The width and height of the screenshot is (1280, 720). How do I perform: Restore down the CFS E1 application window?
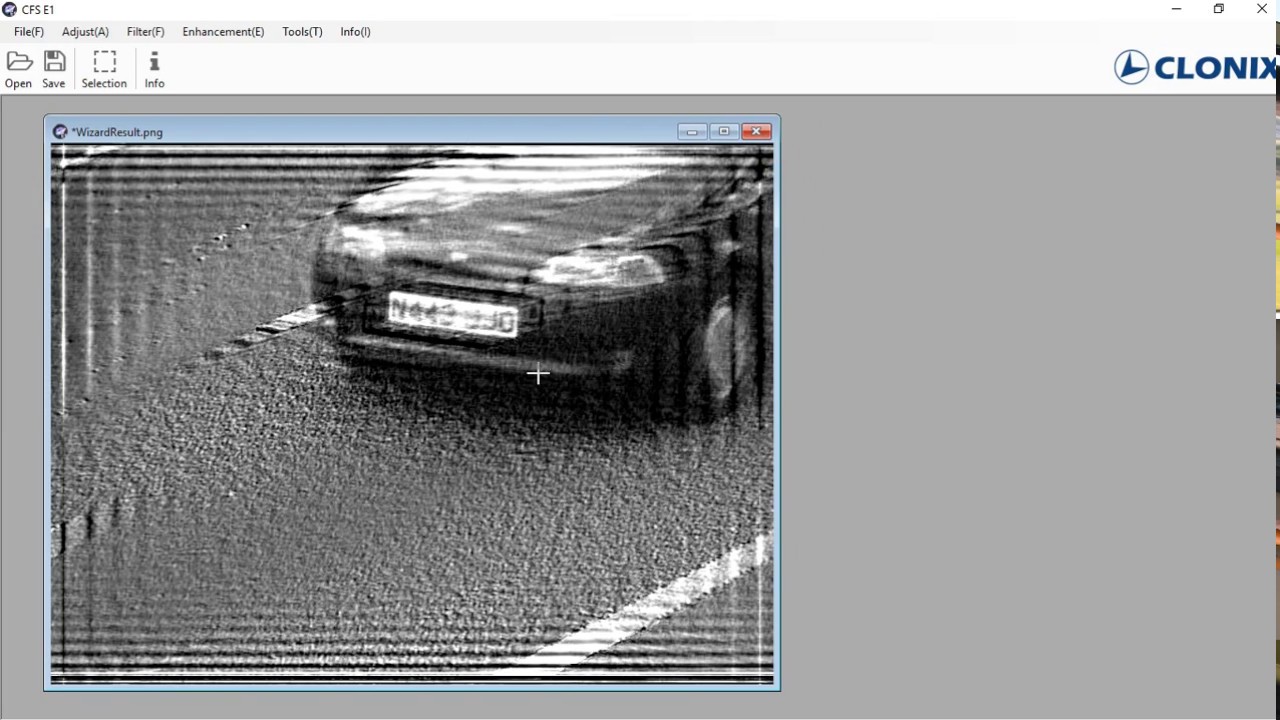(x=1218, y=9)
